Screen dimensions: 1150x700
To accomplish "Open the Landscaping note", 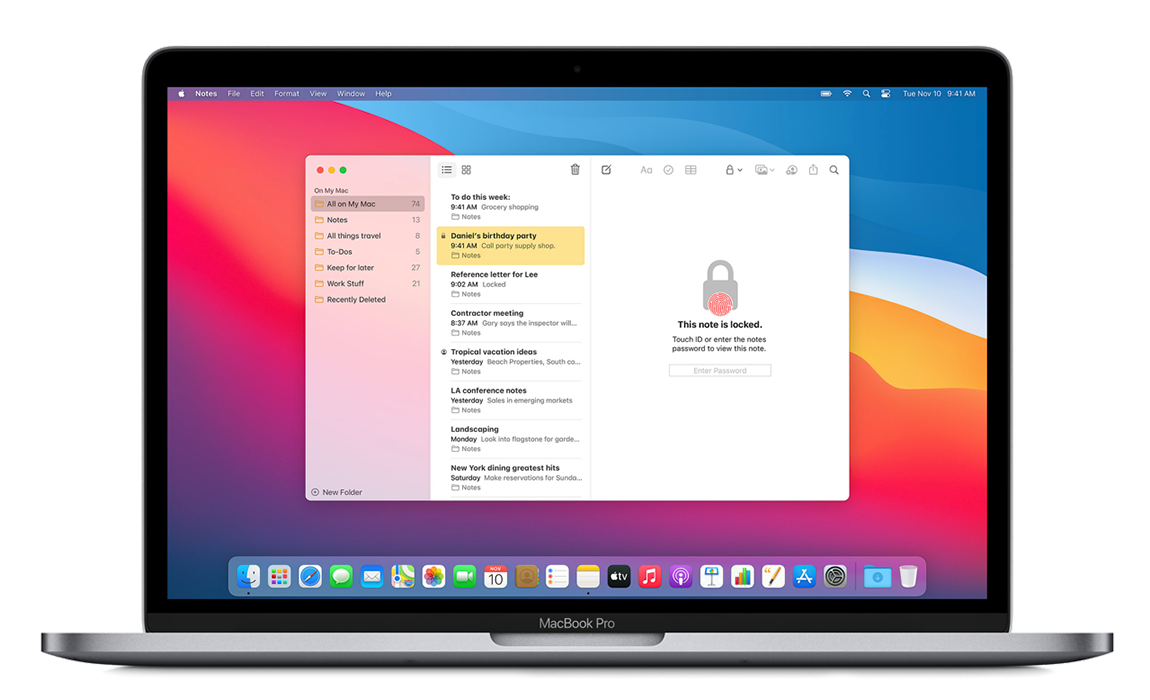I will click(x=510, y=439).
